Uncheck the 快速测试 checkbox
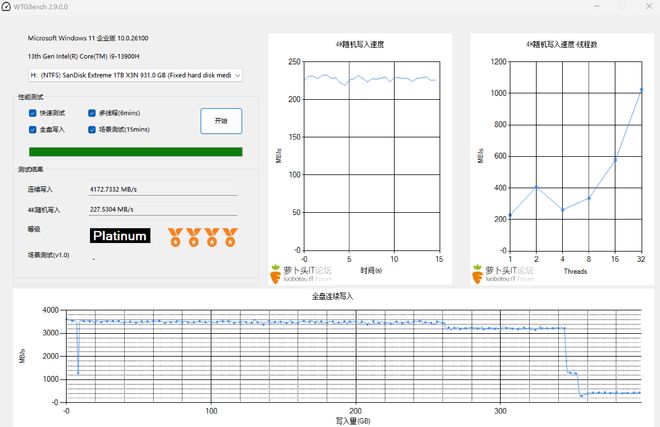The height and width of the screenshot is (427, 660). pos(33,113)
